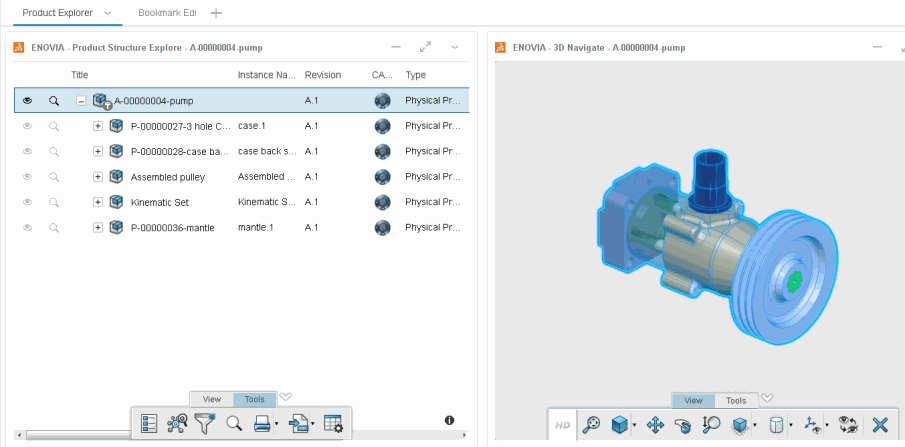This screenshot has height=447, width=905.
Task: Click the printer icon in Structure Explore toolbar
Action: (261, 423)
